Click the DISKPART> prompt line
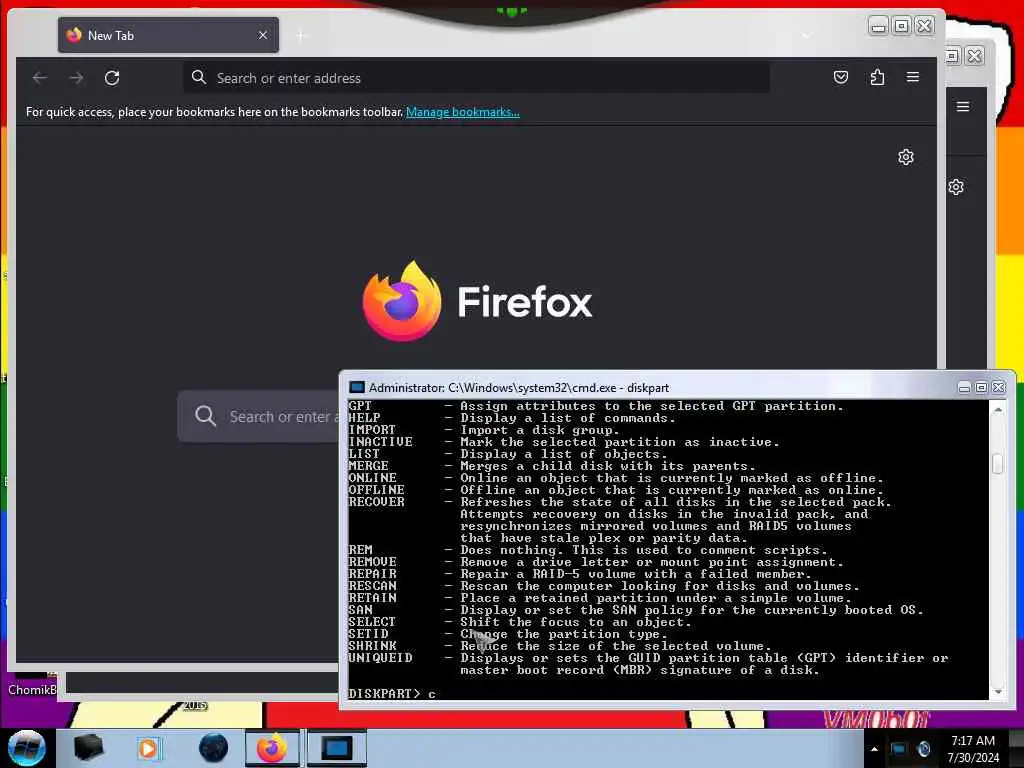This screenshot has width=1024, height=768. click(392, 694)
